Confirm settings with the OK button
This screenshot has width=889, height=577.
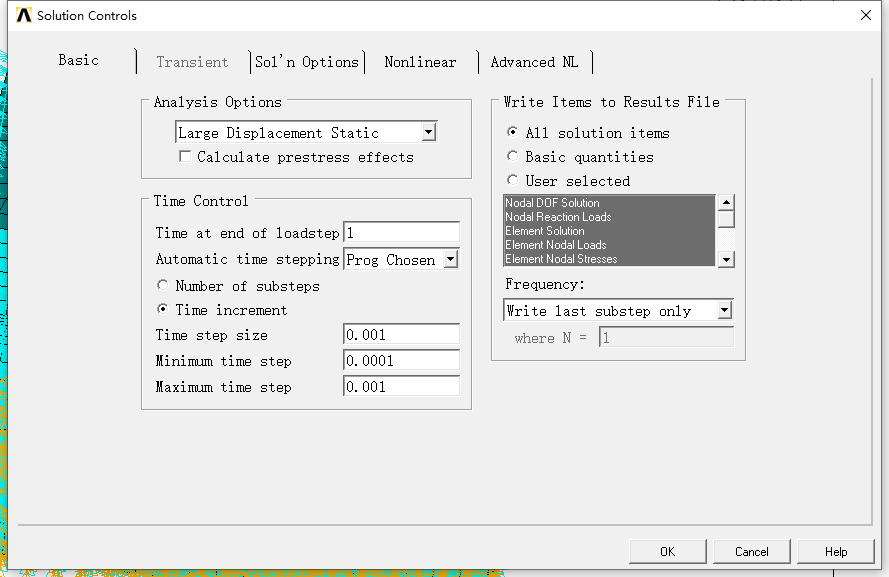click(x=667, y=551)
